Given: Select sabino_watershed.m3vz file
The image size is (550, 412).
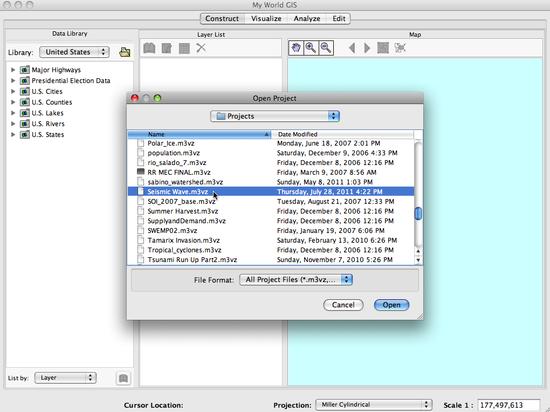Looking at the screenshot, I should point(271,182).
